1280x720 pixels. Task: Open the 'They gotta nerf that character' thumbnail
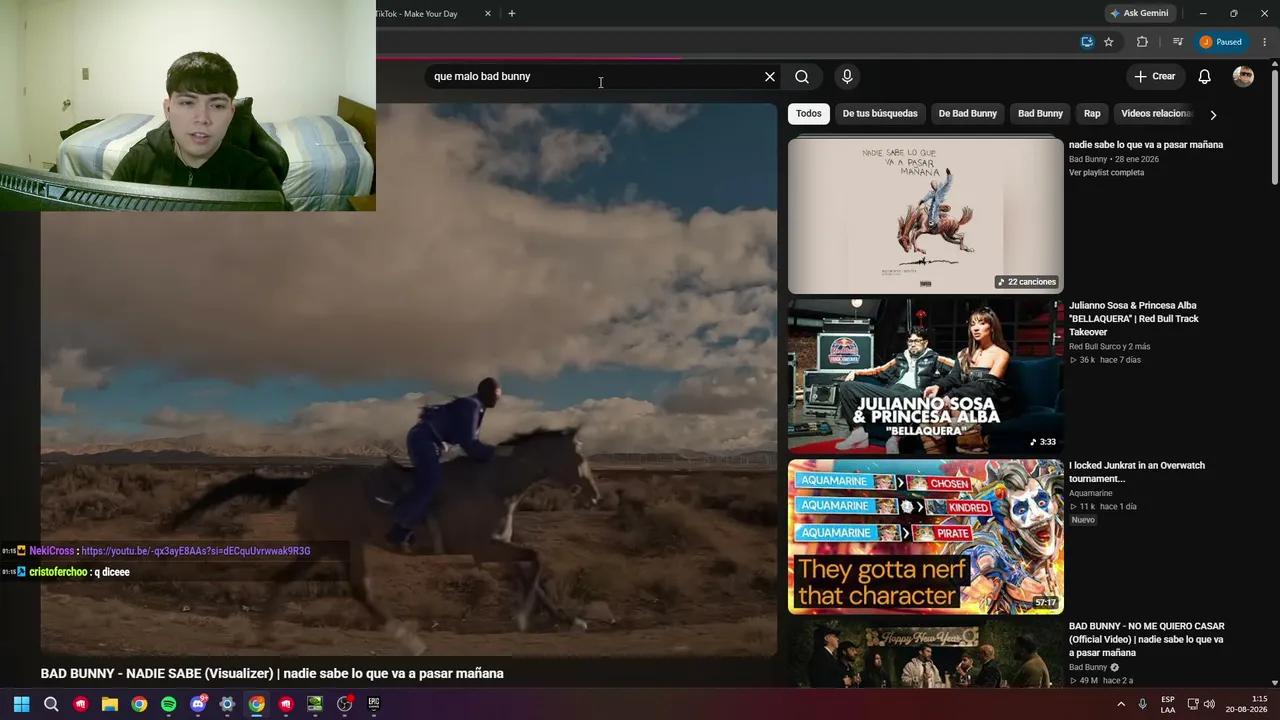point(925,537)
